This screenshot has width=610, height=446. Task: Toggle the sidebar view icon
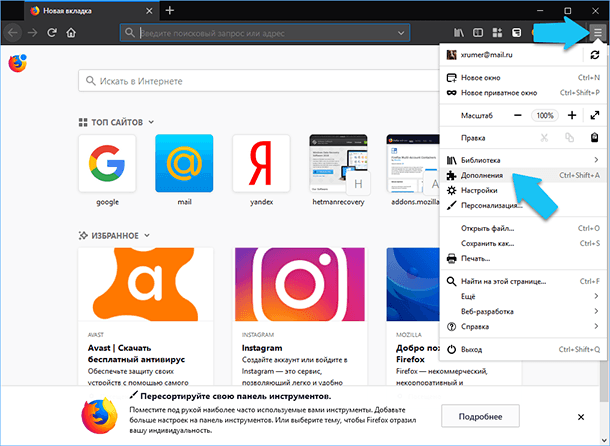[478, 33]
